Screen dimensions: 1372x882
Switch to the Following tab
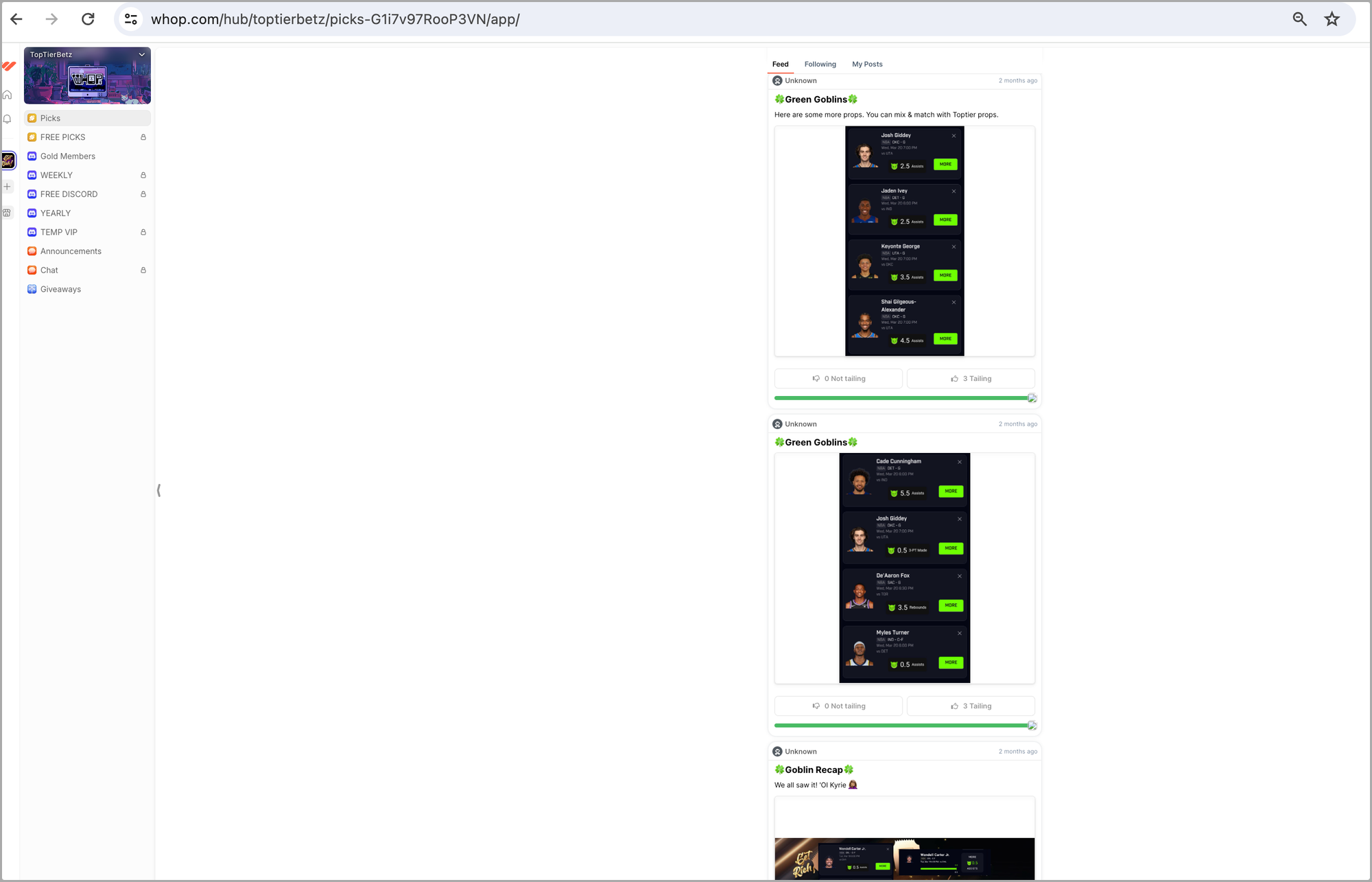point(820,65)
